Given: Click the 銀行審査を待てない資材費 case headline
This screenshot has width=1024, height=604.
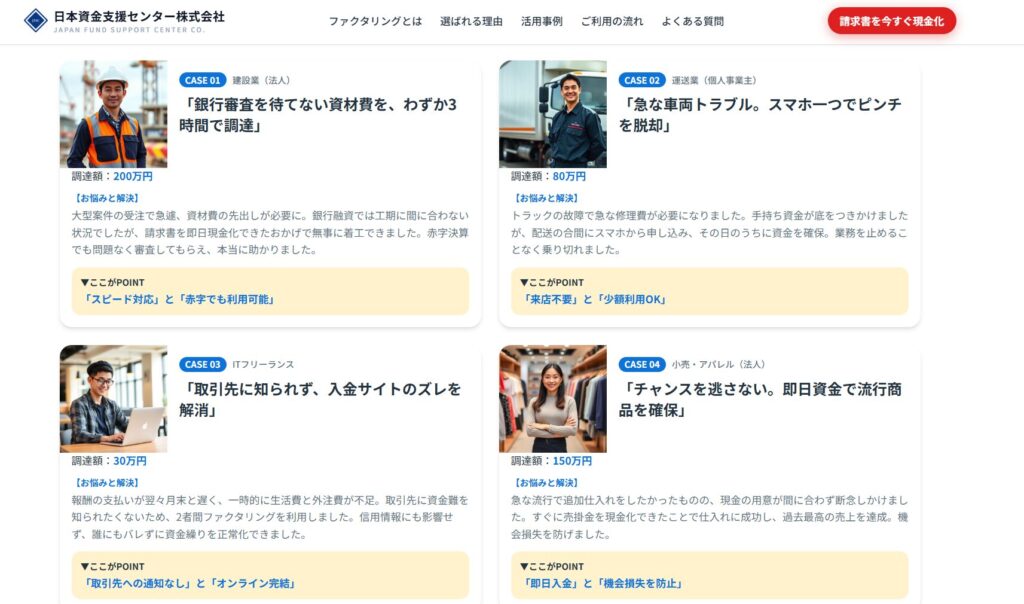Looking at the screenshot, I should point(318,115).
